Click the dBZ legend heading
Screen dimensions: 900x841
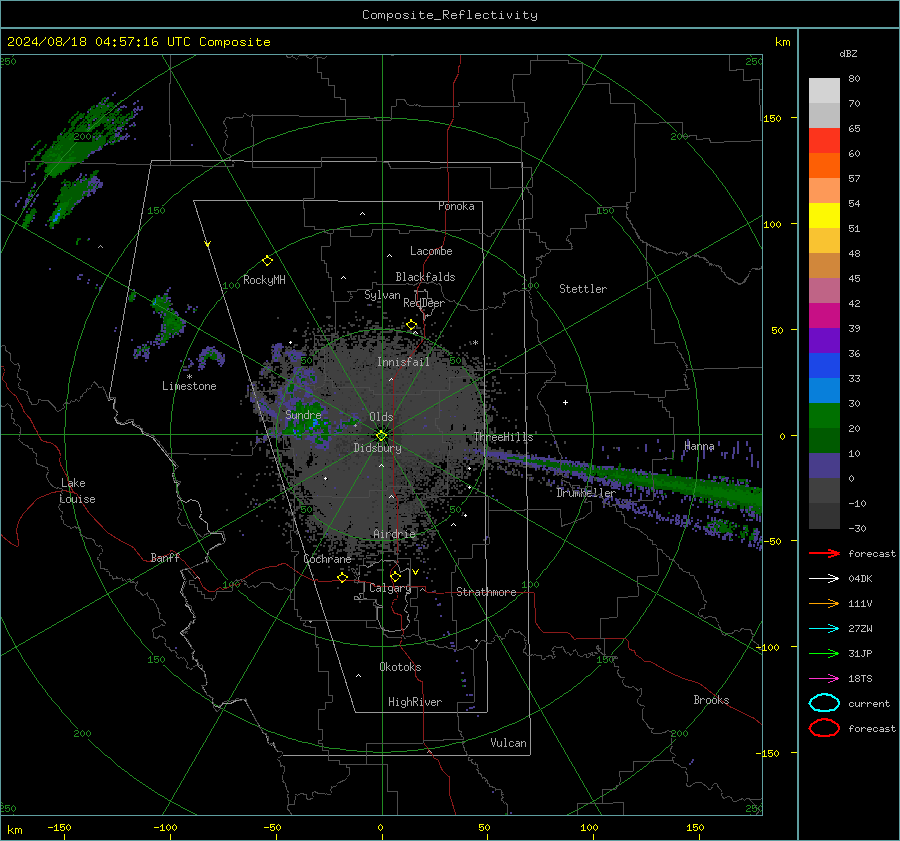point(848,53)
